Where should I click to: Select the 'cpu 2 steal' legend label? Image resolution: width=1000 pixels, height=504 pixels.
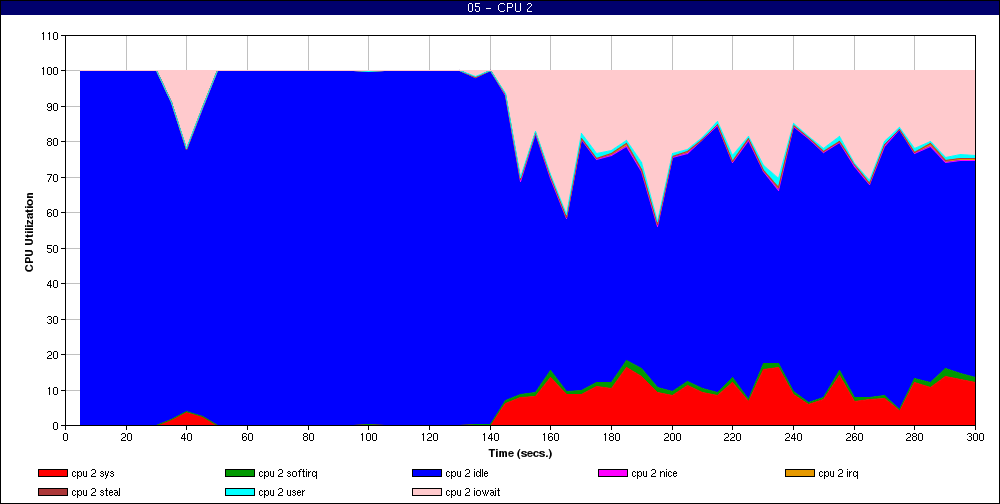(96, 493)
